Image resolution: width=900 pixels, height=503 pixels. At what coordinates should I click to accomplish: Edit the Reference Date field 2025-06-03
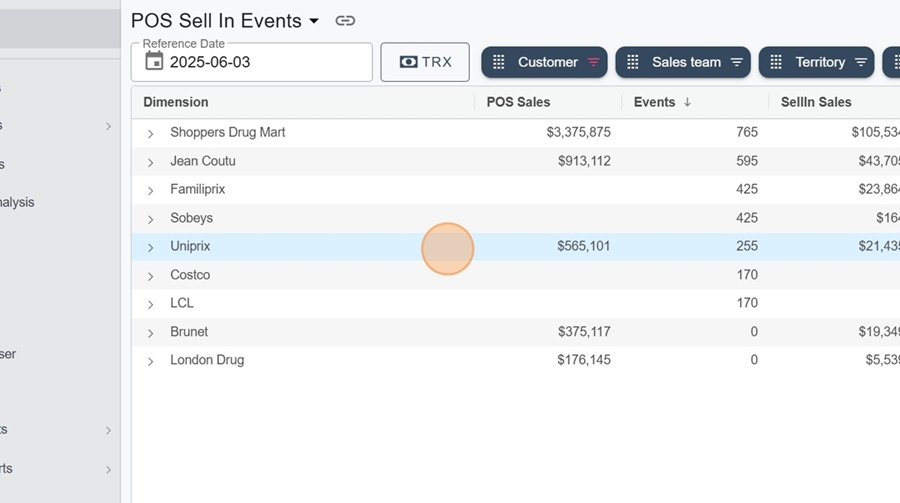251,62
